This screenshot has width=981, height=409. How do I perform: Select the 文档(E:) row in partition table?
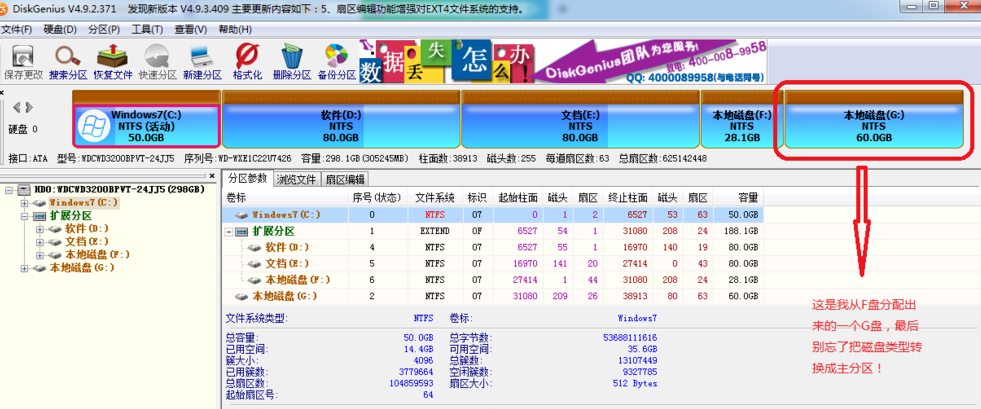pos(493,263)
